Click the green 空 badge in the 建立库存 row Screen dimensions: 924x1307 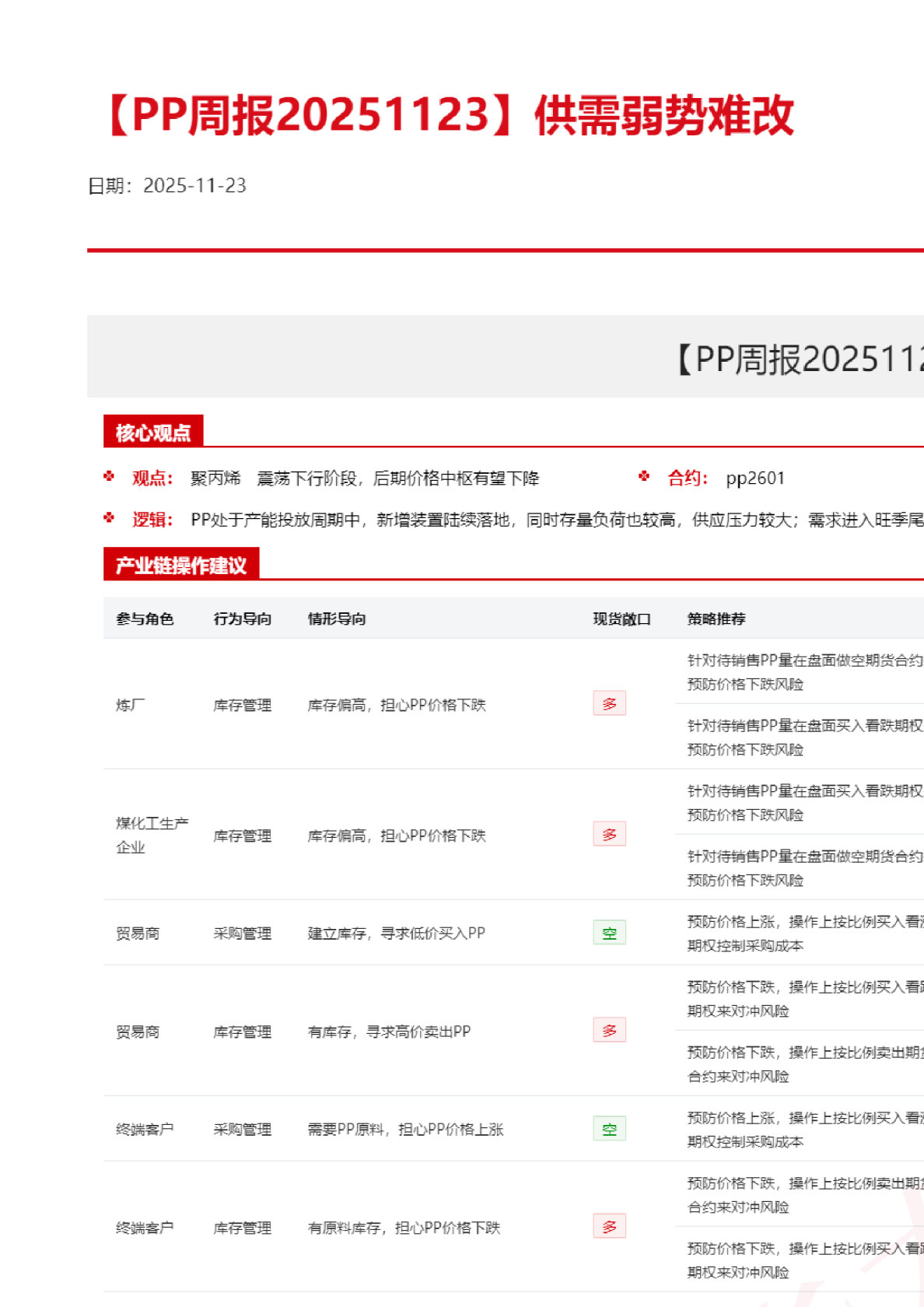[610, 933]
